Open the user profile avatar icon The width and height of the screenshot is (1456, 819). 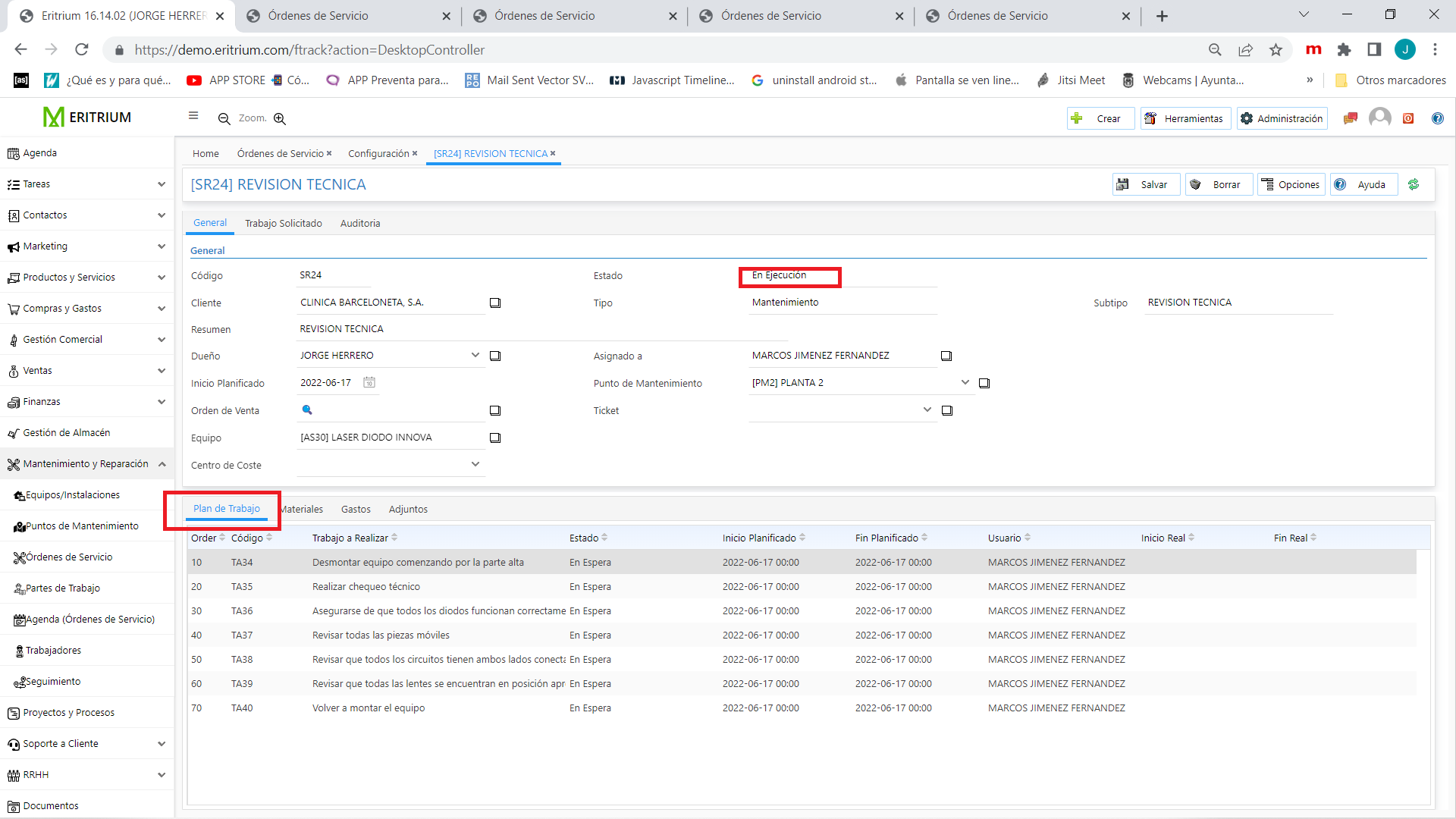pyautogui.click(x=1379, y=118)
